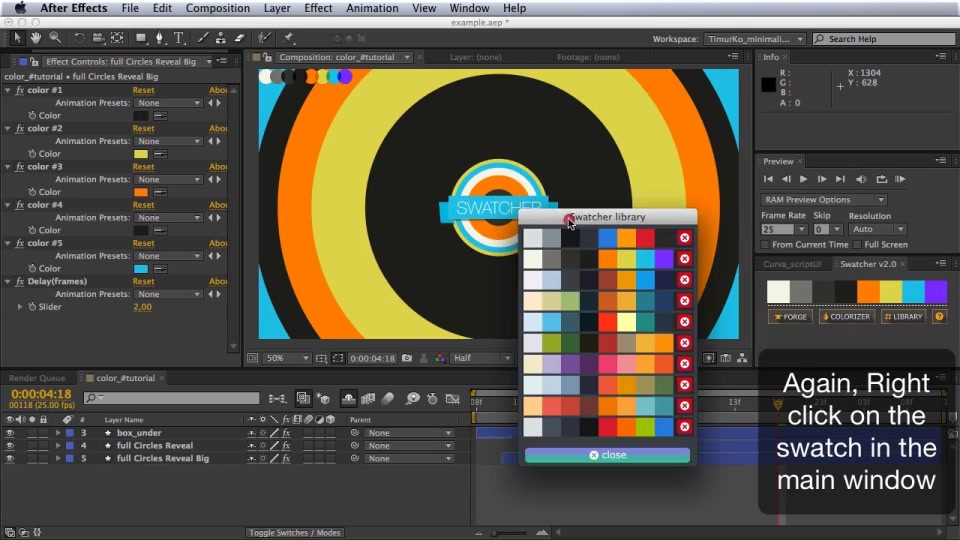Jump to first frame in Preview

coord(768,179)
